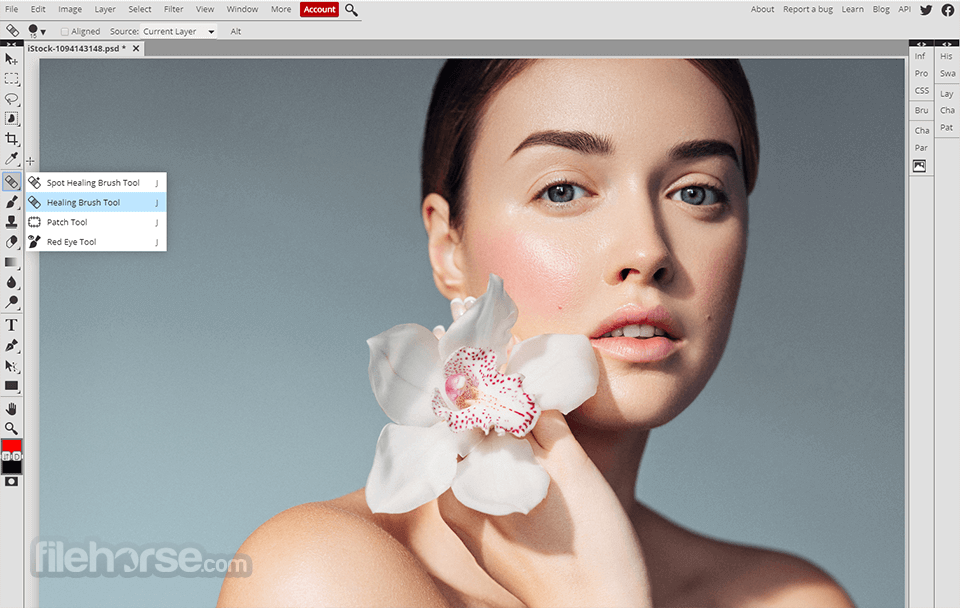The height and width of the screenshot is (608, 960).
Task: Choose Patch Tool from flyout
Action: click(x=96, y=222)
